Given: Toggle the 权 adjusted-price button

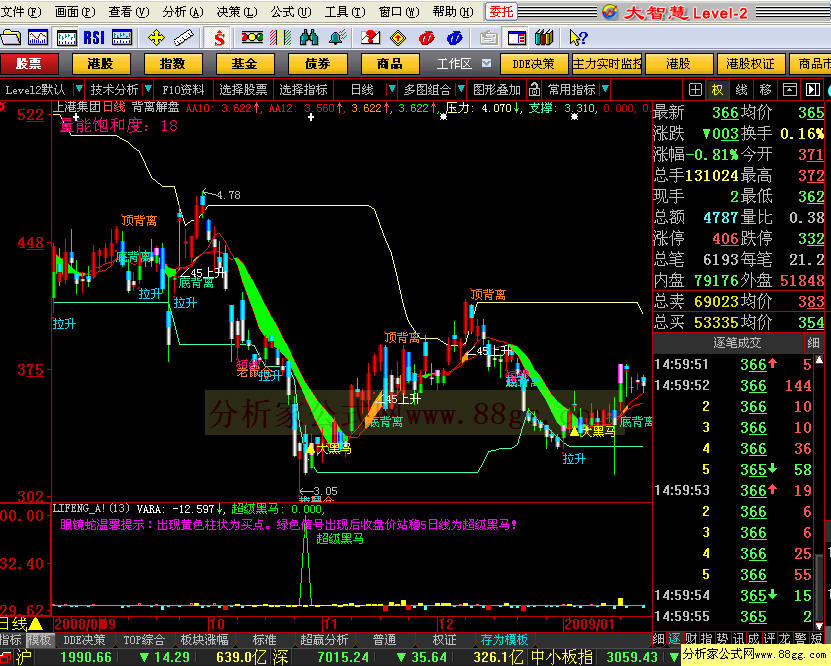Looking at the screenshot, I should (x=718, y=90).
